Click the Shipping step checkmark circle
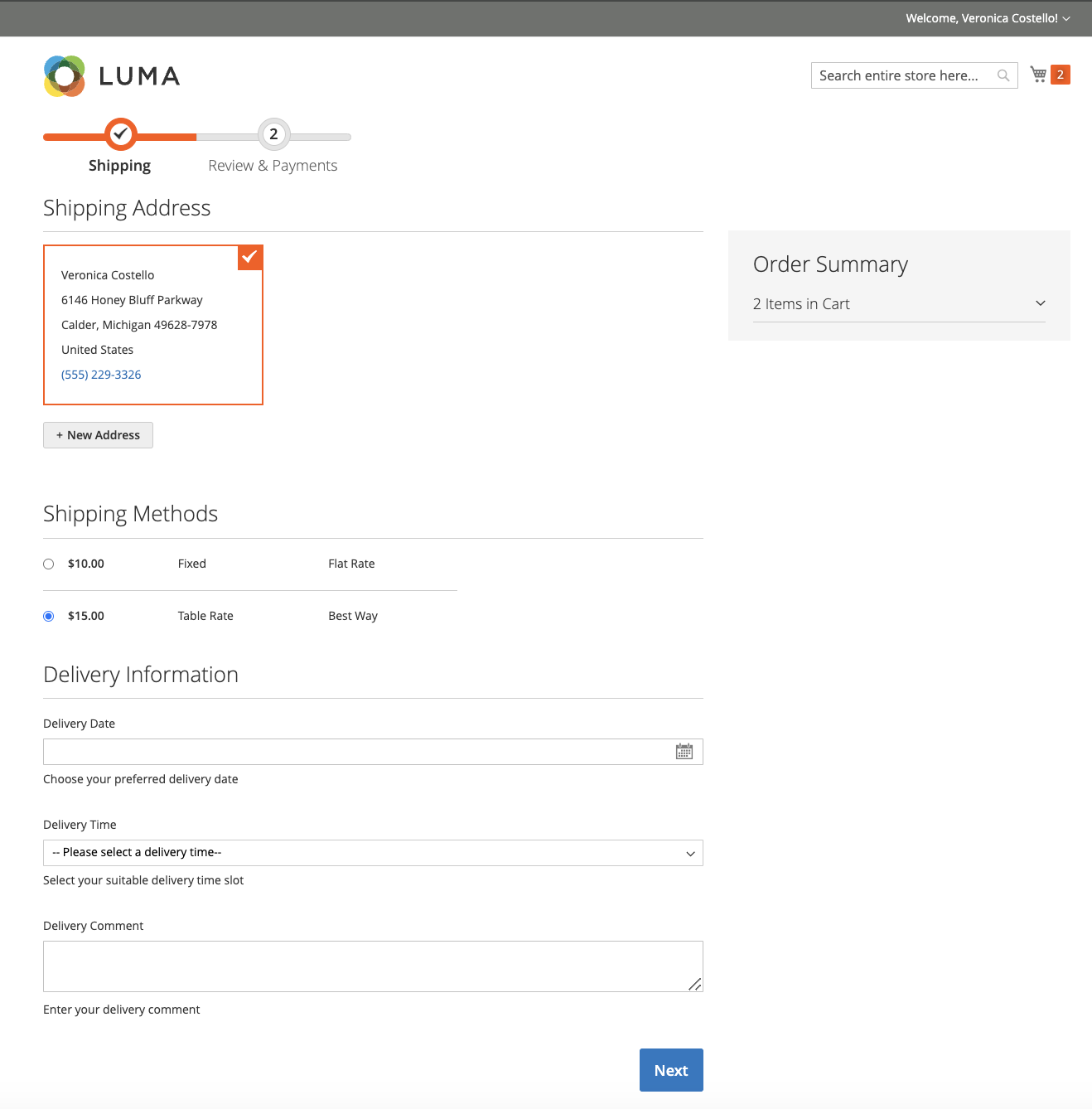 point(120,133)
